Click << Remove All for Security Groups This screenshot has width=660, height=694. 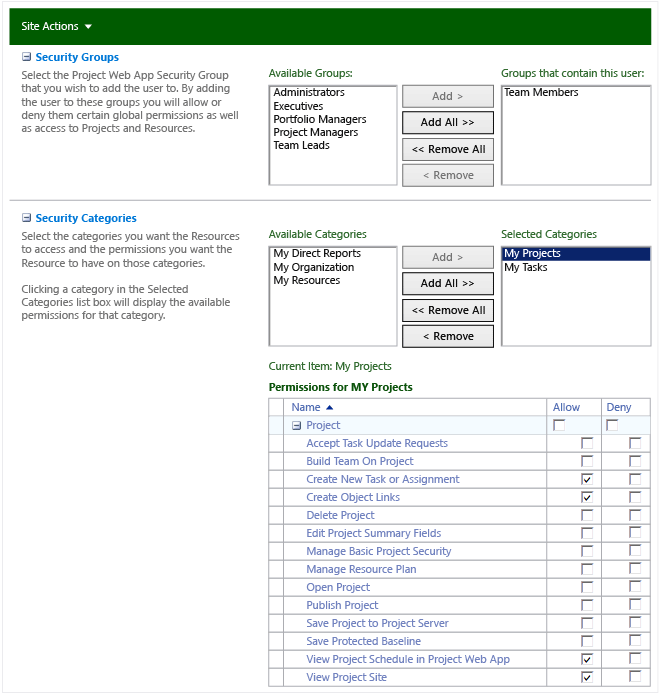pyautogui.click(x=448, y=149)
